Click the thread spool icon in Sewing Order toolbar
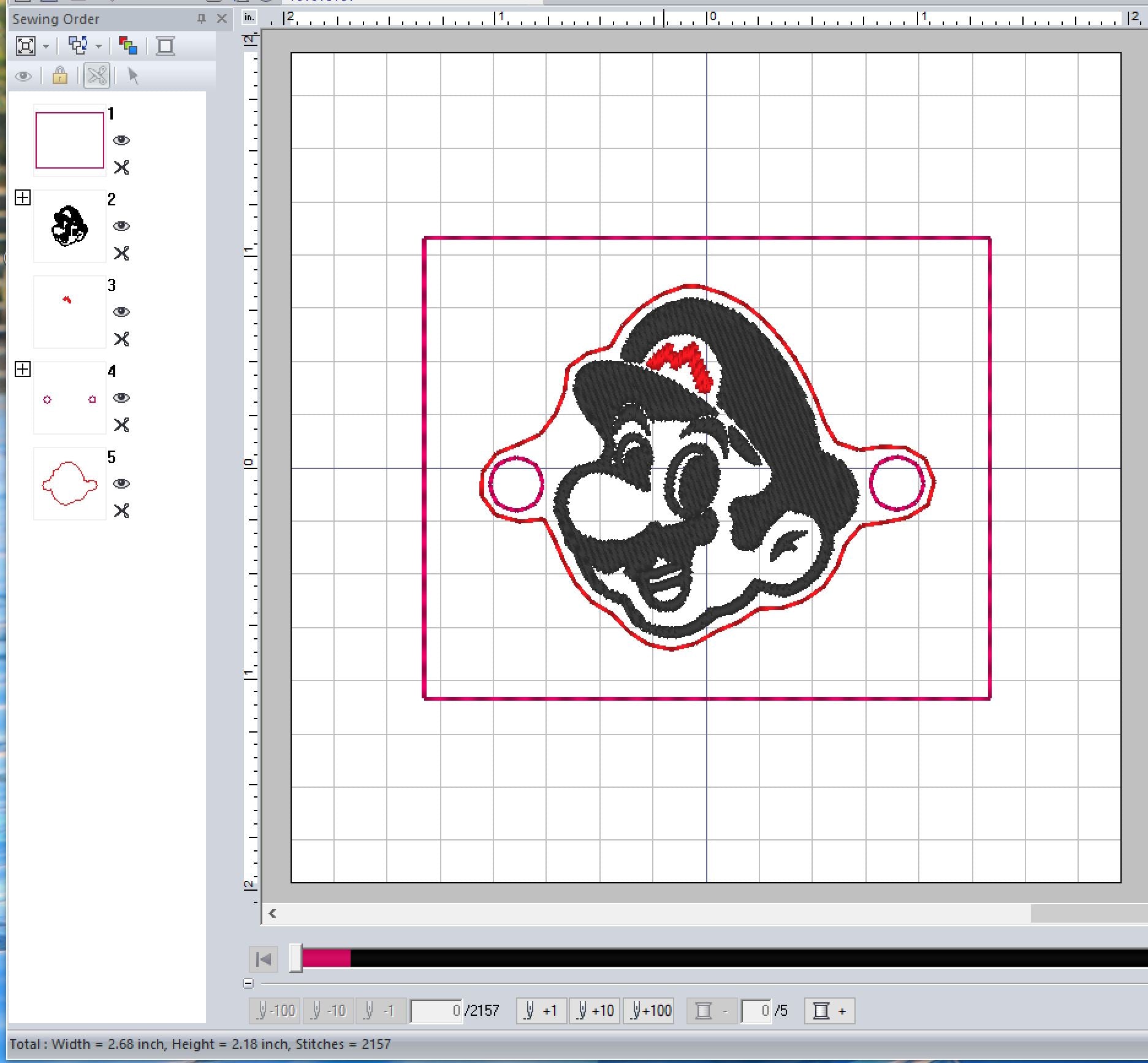Viewport: 1148px width, 1063px height. click(165, 46)
